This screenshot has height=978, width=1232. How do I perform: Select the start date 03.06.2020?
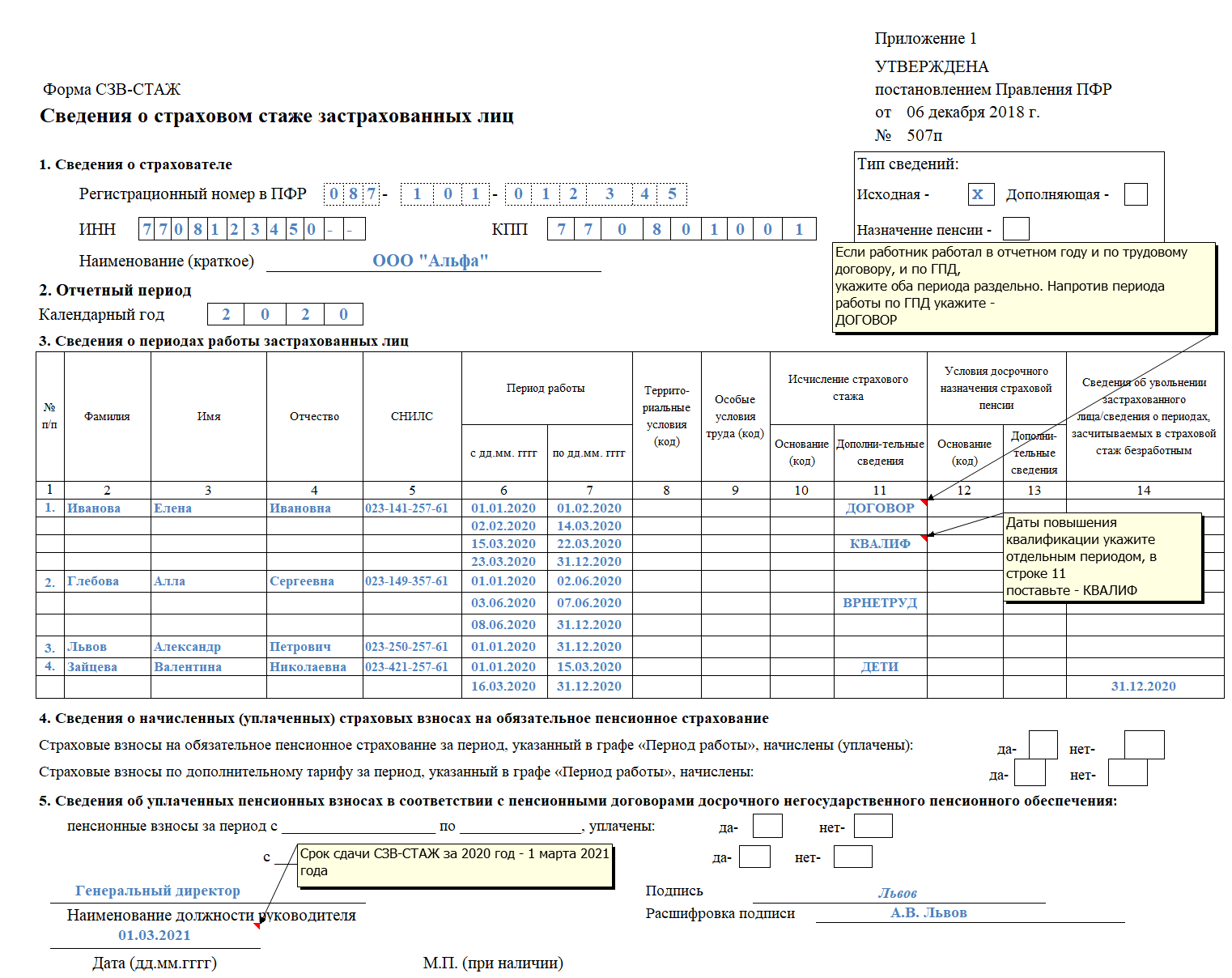tap(503, 603)
